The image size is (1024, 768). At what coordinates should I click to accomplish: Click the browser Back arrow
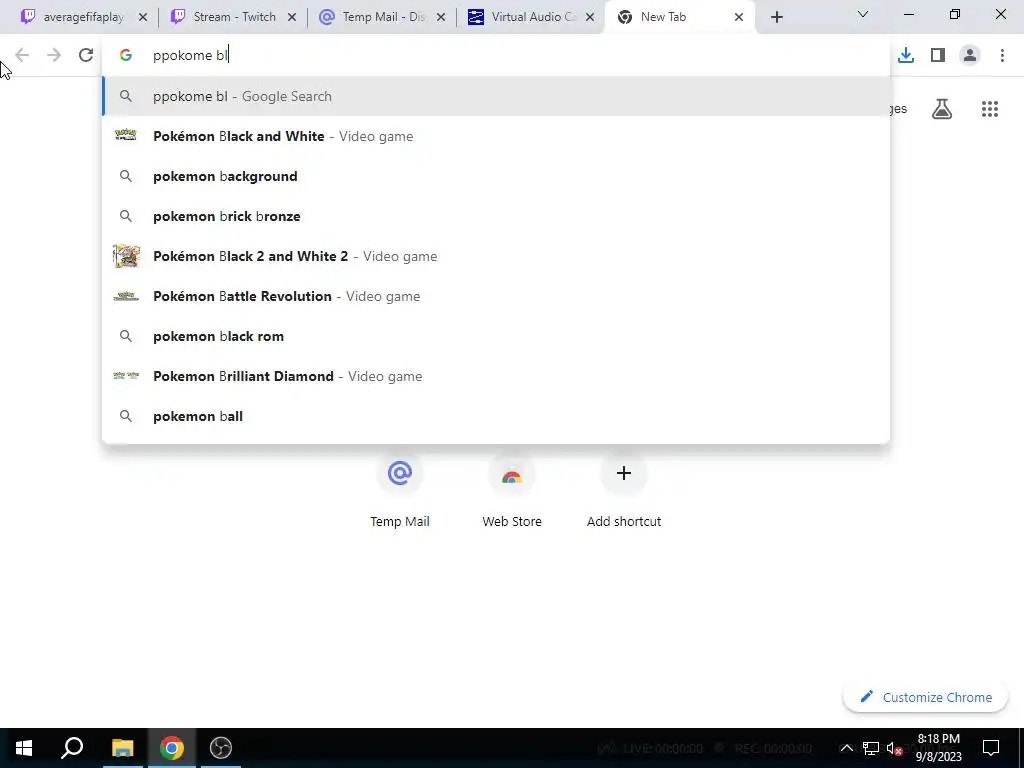pyautogui.click(x=22, y=55)
